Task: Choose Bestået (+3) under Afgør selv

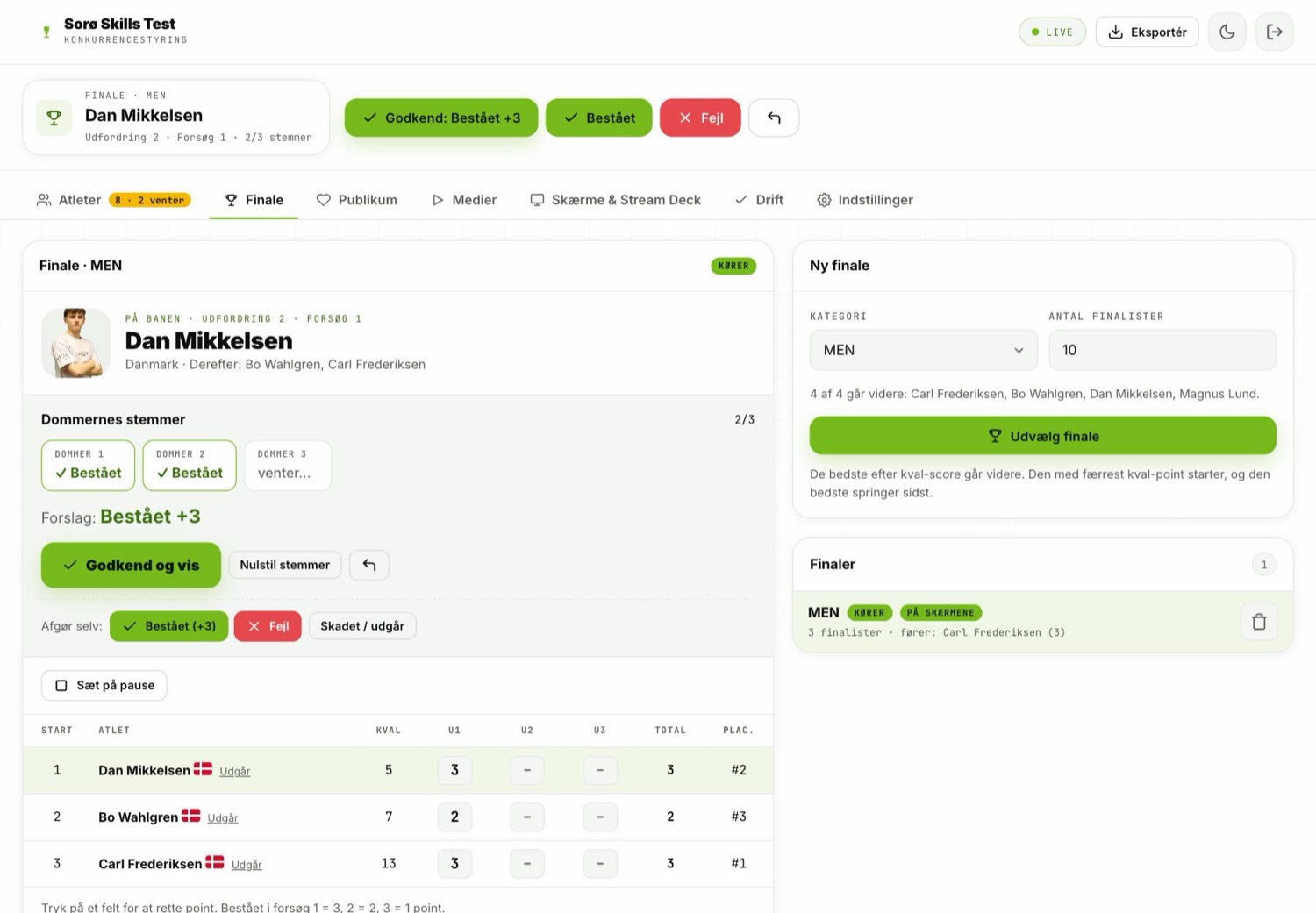Action: 169,626
